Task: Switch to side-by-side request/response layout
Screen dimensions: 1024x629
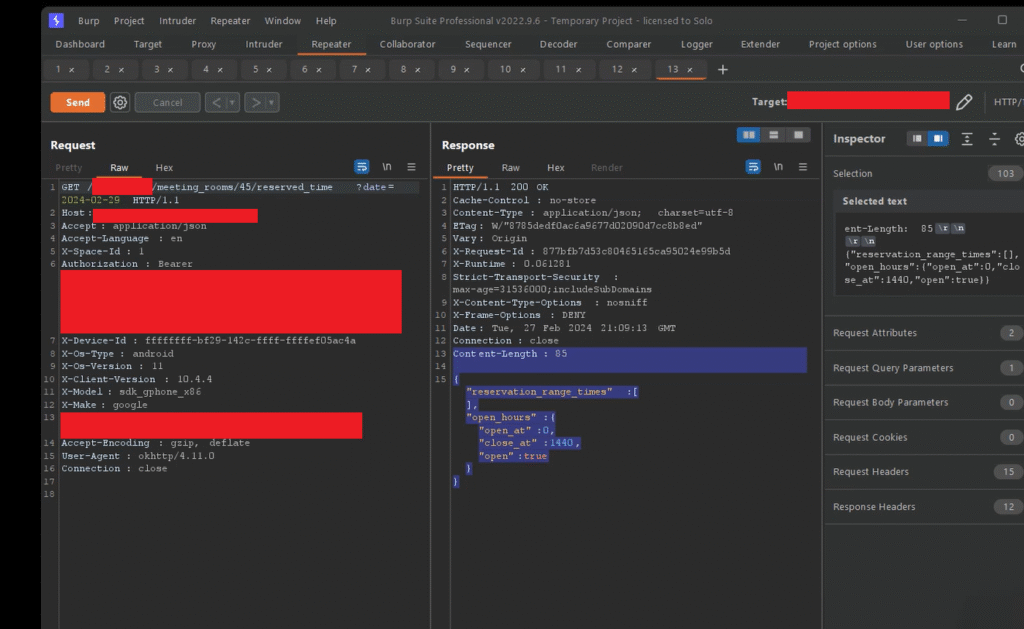Action: click(x=748, y=135)
